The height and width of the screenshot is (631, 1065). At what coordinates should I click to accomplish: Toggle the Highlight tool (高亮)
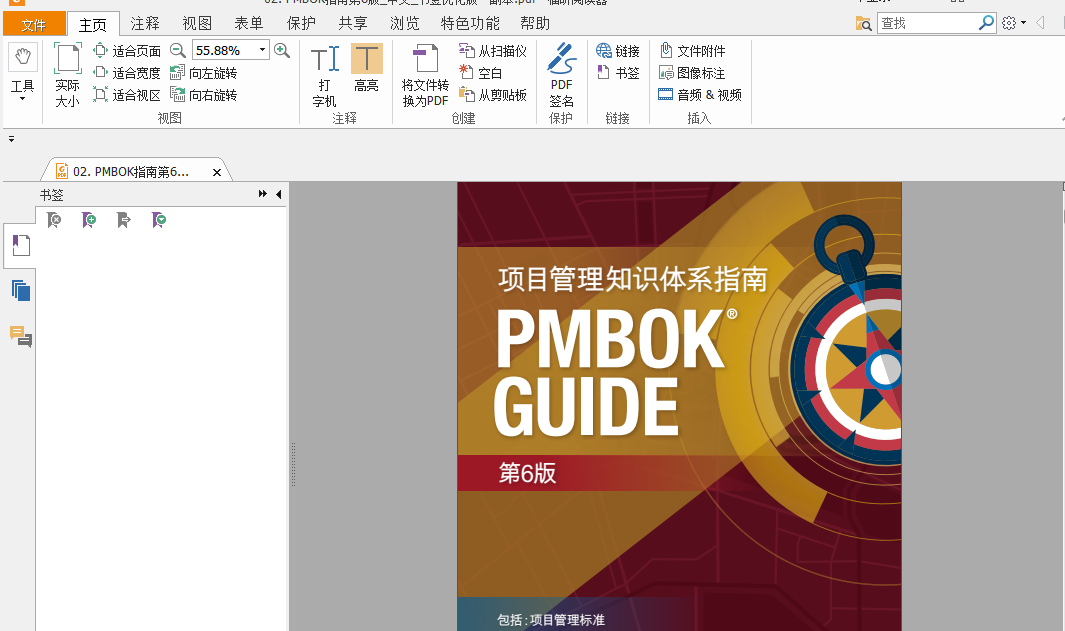[x=367, y=68]
